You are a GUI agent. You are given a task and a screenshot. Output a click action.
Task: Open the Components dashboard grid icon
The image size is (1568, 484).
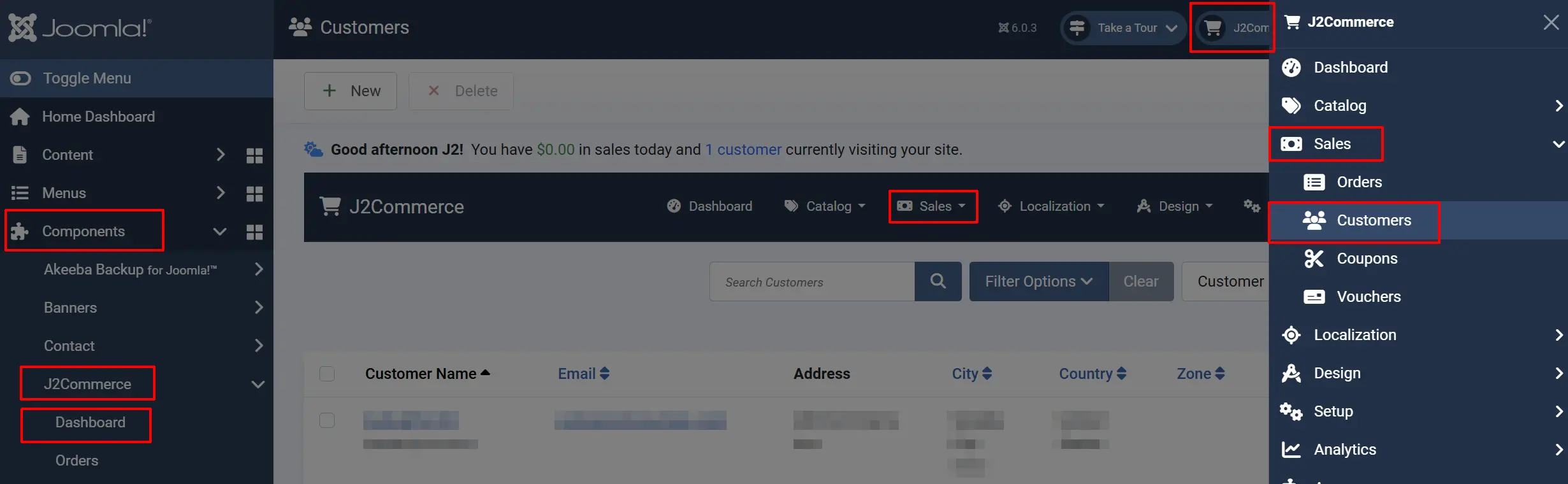click(254, 232)
